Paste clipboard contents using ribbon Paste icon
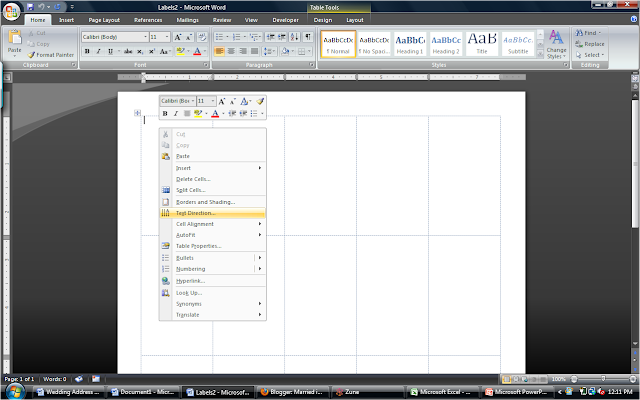The height and width of the screenshot is (400, 640). [x=15, y=37]
